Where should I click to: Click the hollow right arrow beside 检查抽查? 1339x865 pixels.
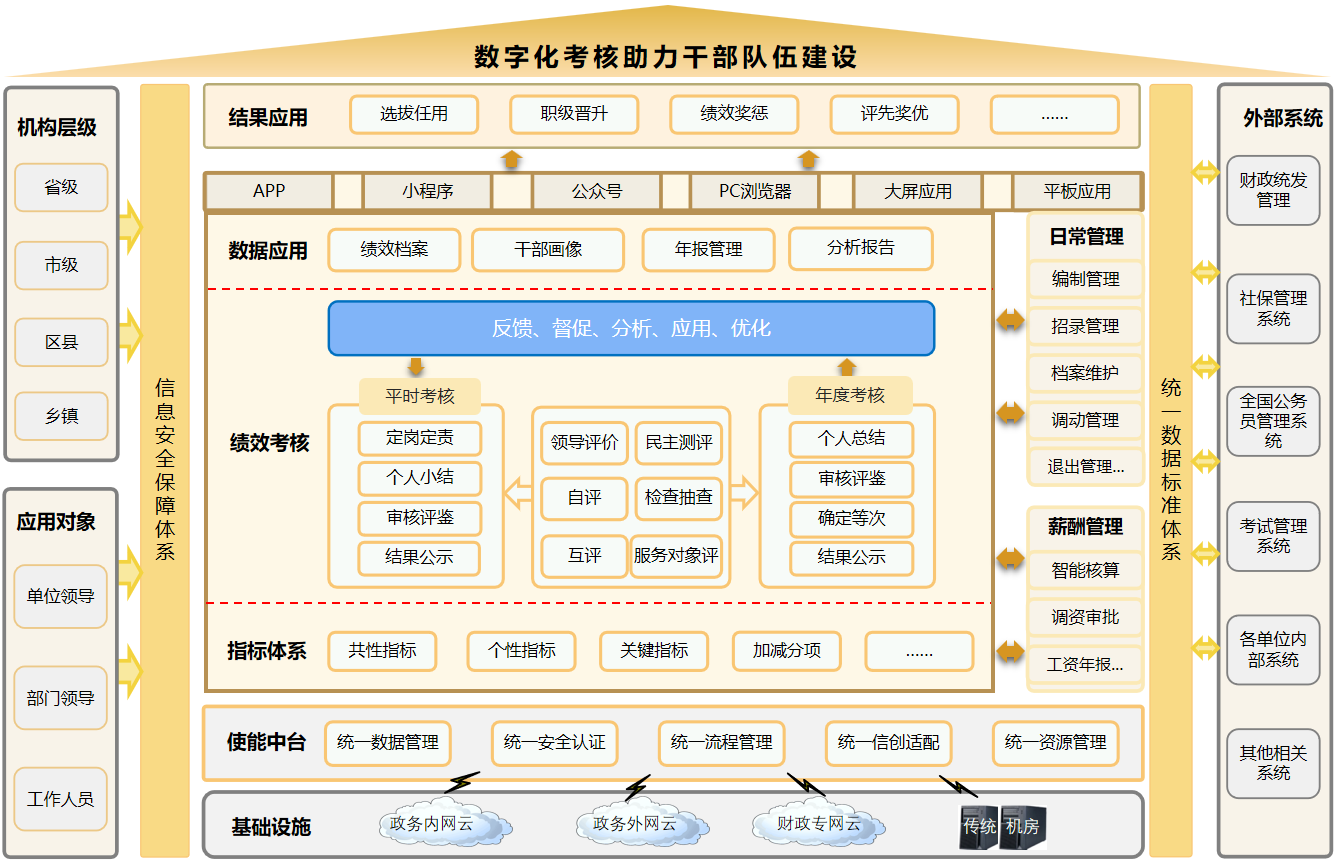pos(744,493)
